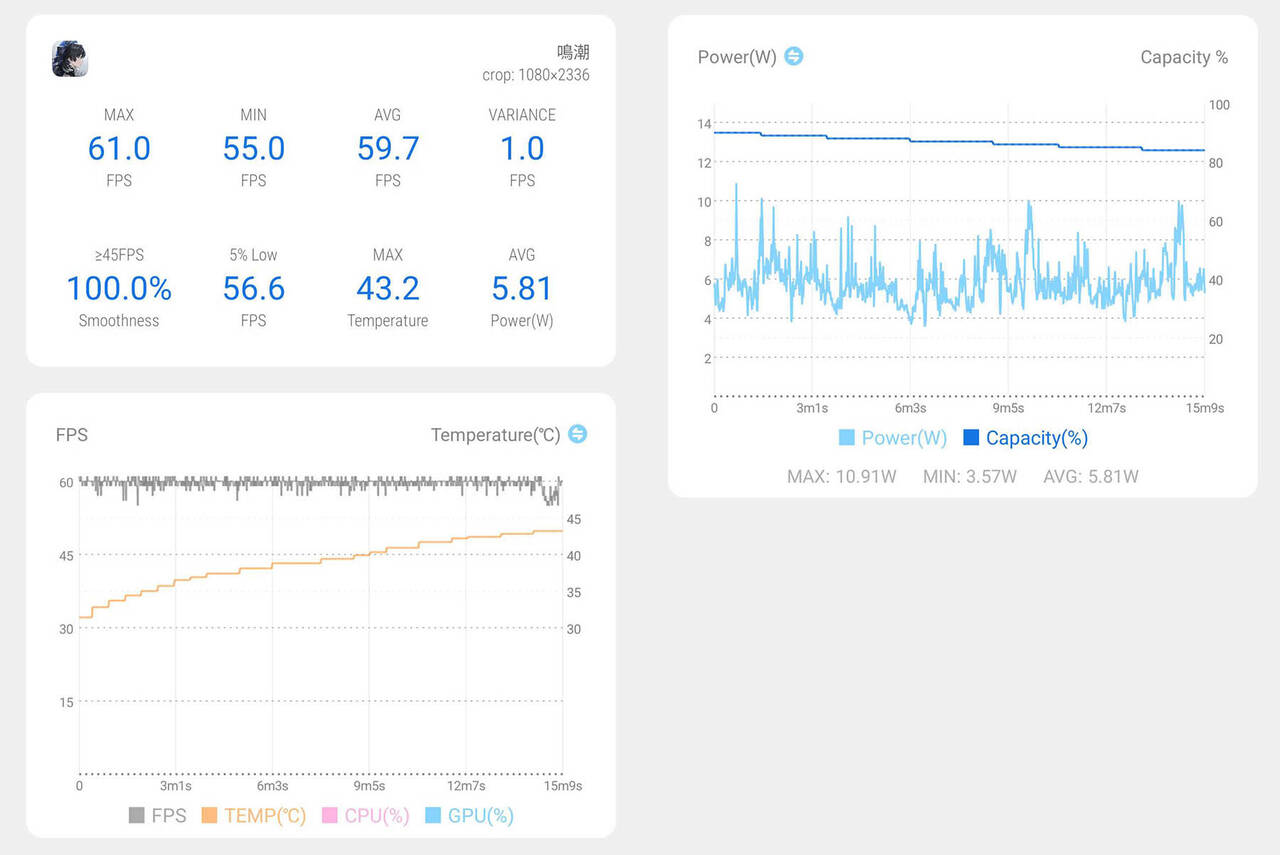
Task: Click the 5% Low value 56.6
Action: click(254, 289)
